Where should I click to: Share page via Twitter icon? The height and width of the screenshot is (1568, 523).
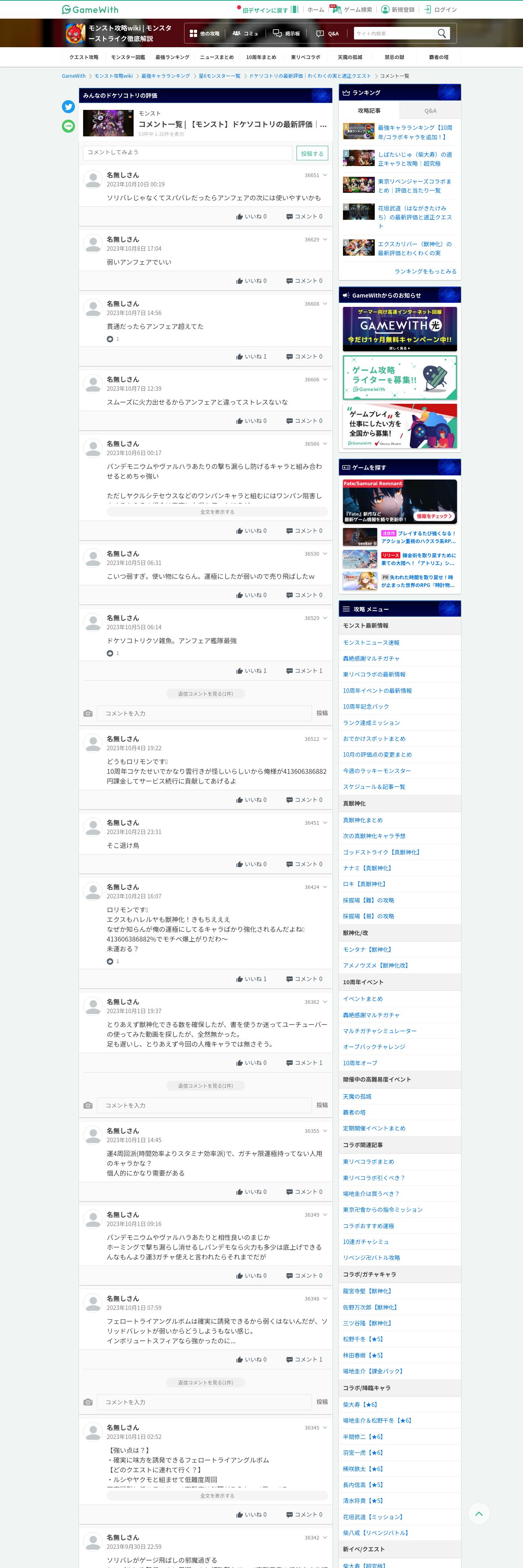(68, 107)
